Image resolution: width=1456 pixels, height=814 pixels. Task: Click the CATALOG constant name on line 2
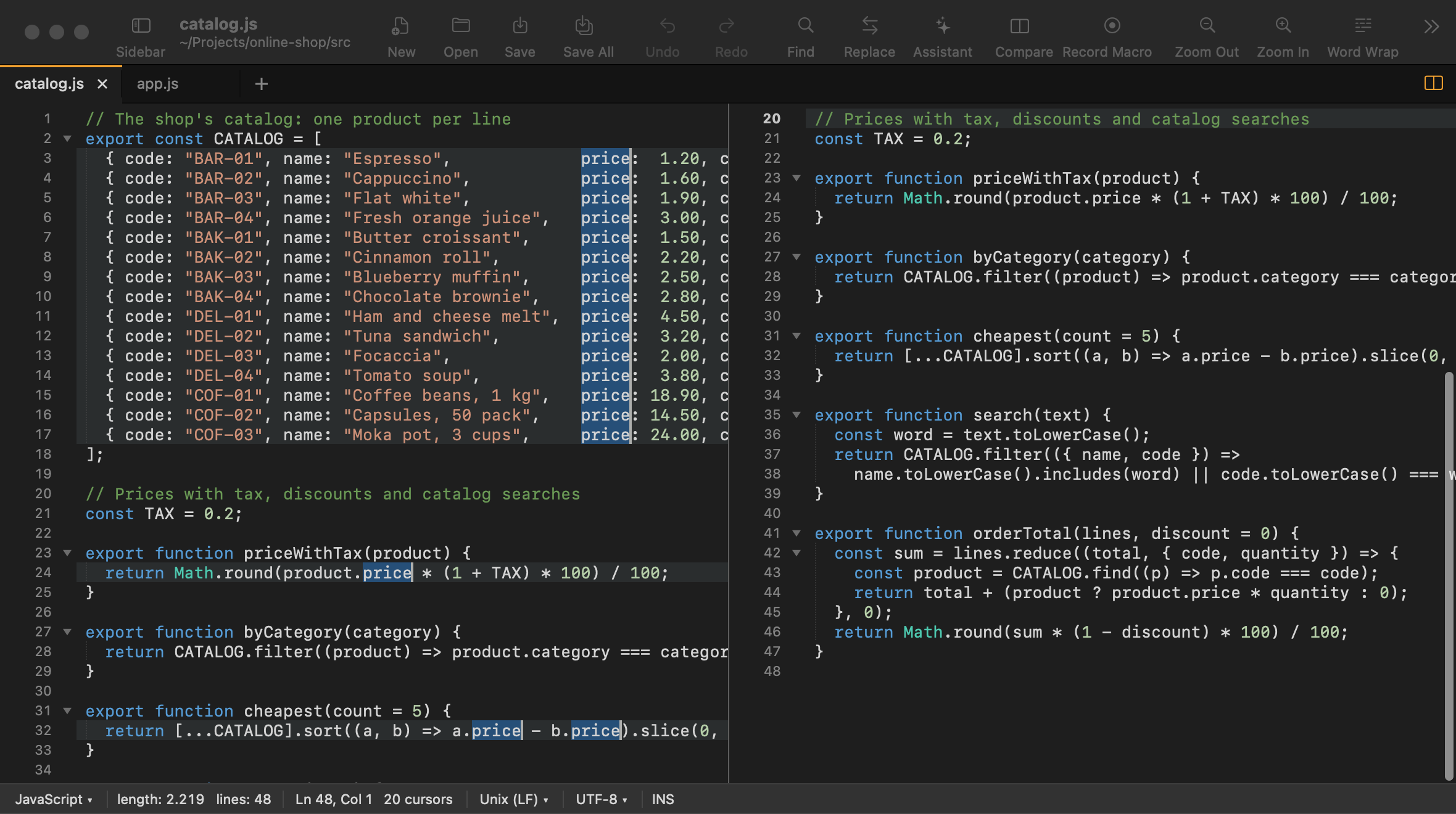[x=249, y=139]
